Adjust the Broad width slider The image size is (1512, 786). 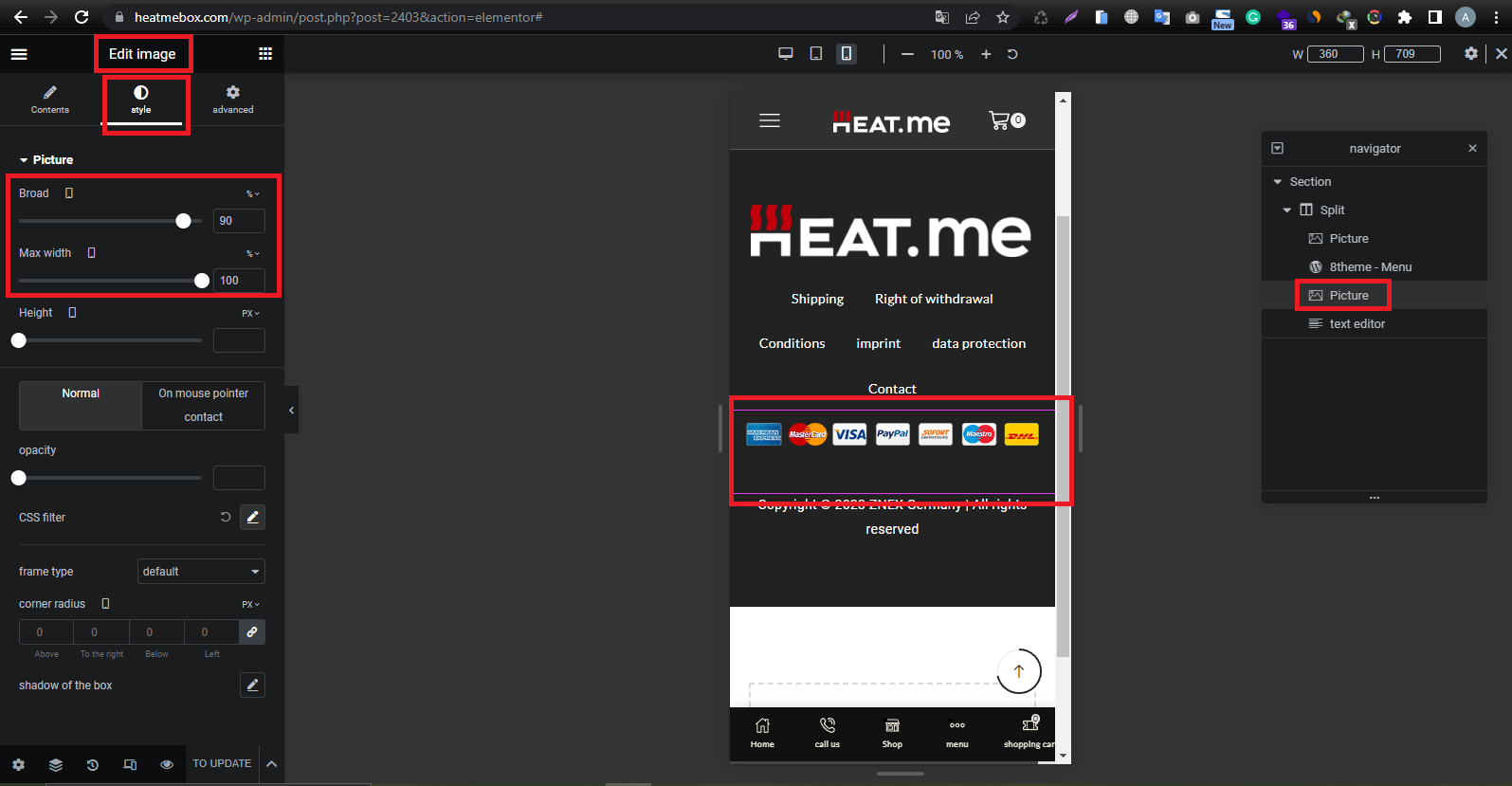pyautogui.click(x=110, y=221)
